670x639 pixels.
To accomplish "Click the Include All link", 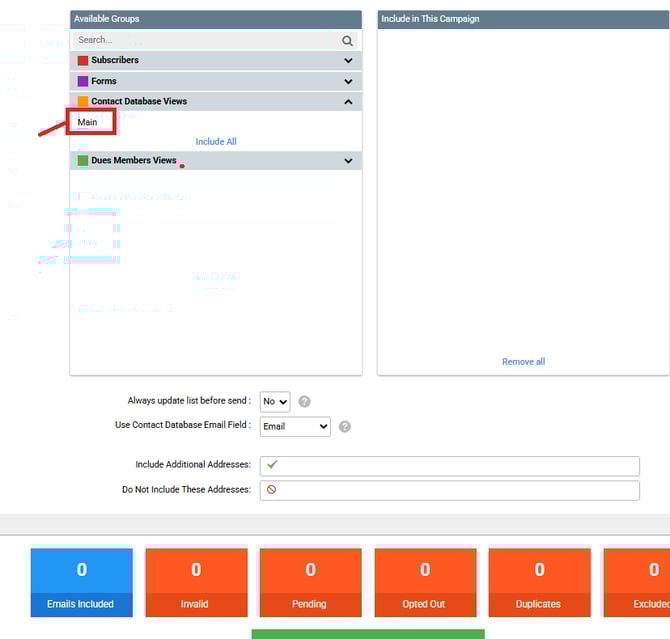I will tap(216, 142).
